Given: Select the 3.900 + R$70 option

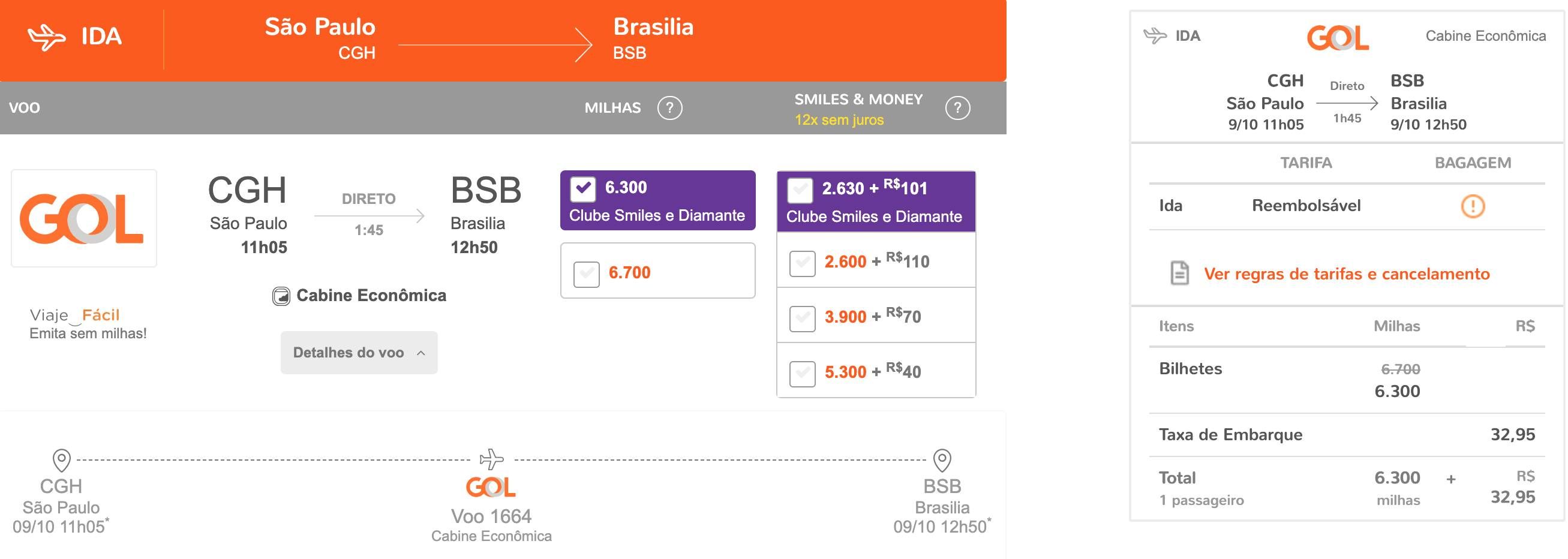Looking at the screenshot, I should [x=802, y=318].
